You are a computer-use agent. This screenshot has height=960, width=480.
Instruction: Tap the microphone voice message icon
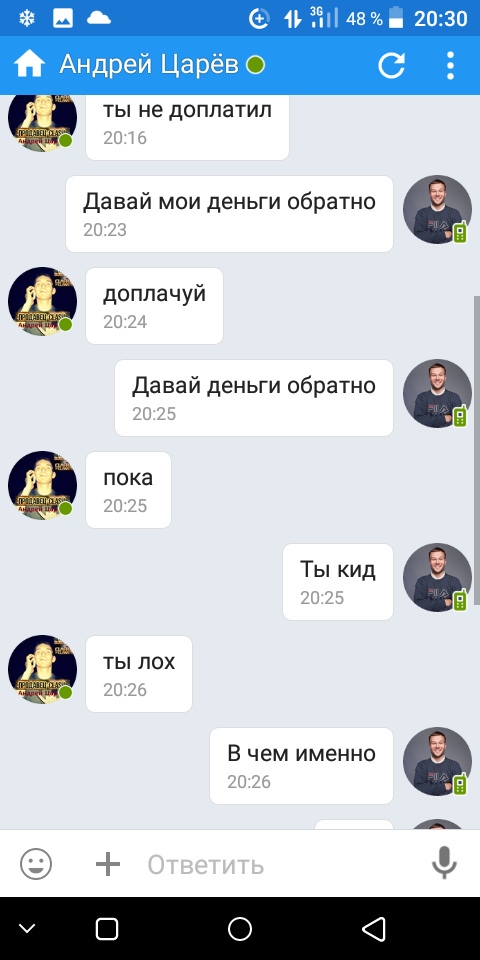tap(444, 863)
